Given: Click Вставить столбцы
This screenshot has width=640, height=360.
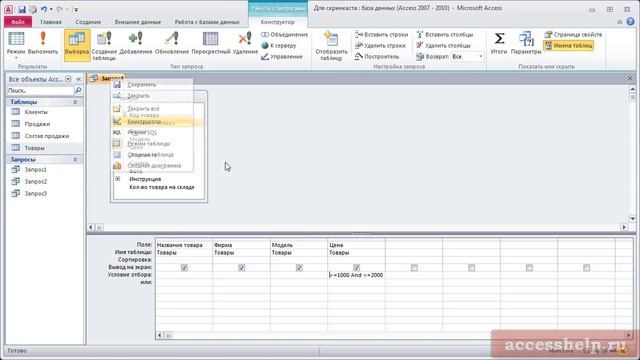Looking at the screenshot, I should coord(444,35).
